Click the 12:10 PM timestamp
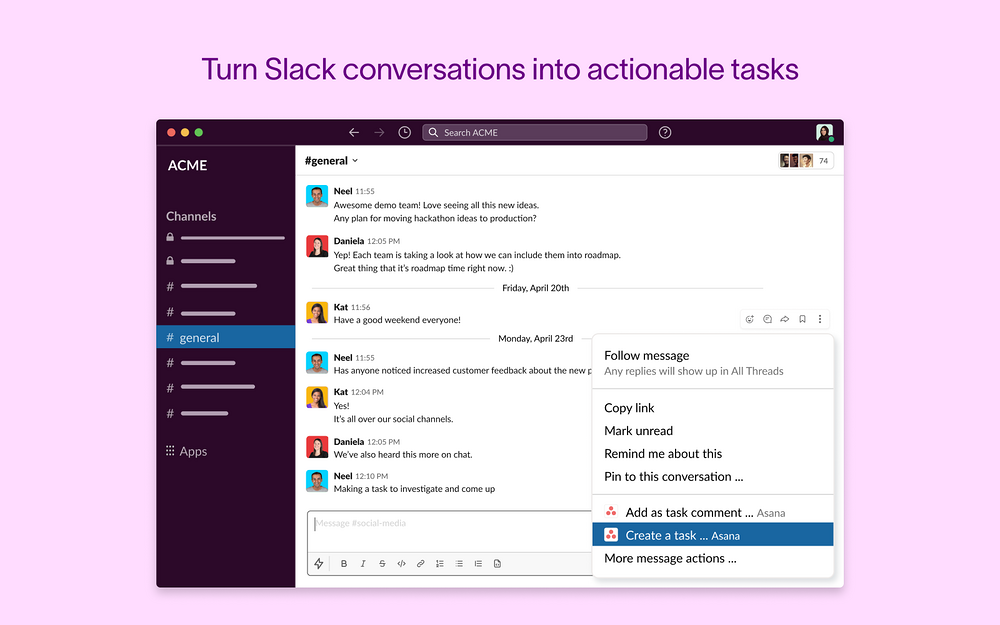1000x625 pixels. pyautogui.click(x=372, y=476)
